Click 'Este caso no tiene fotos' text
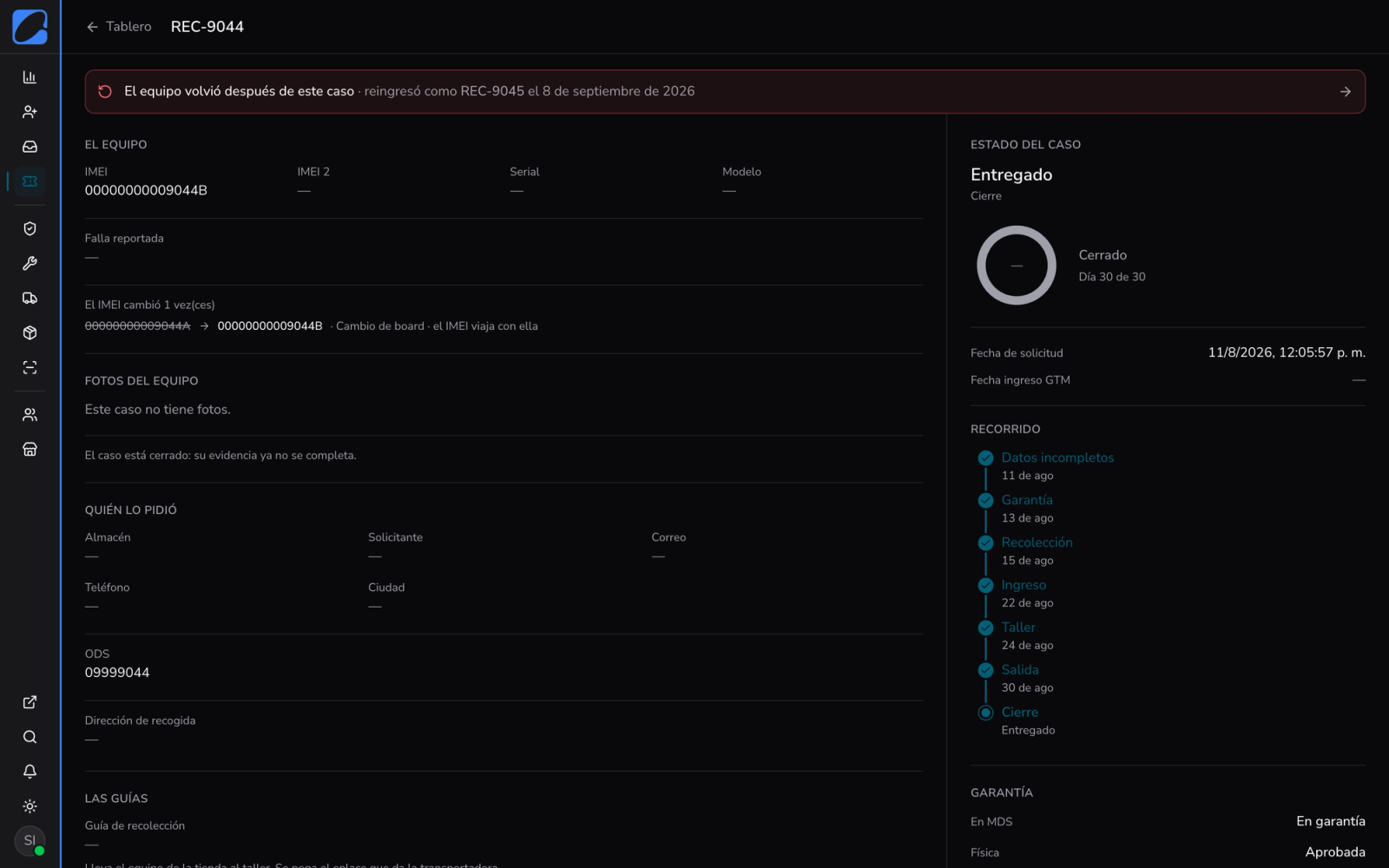The width and height of the screenshot is (1389, 868). click(158, 410)
